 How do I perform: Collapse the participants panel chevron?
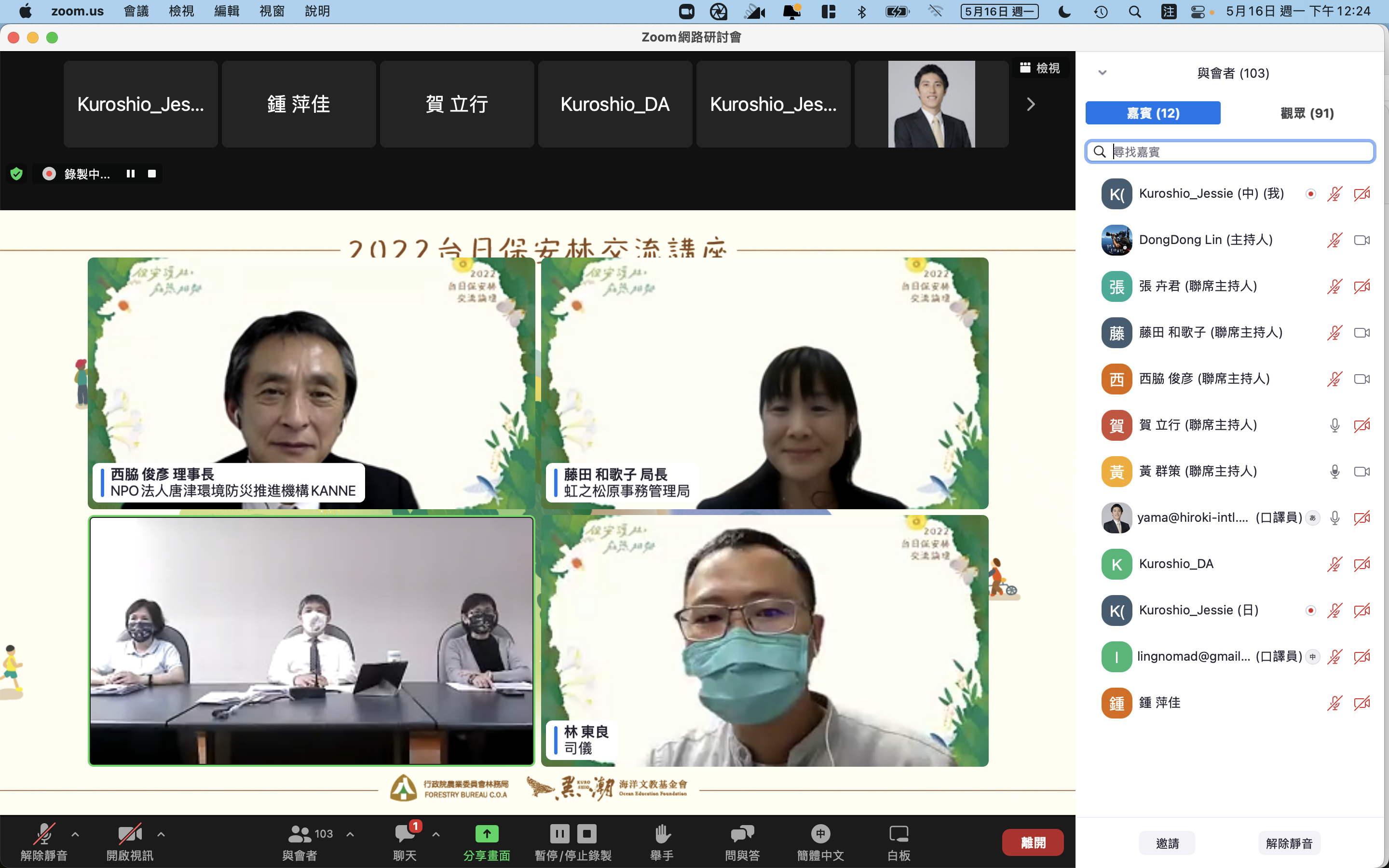pyautogui.click(x=1102, y=73)
